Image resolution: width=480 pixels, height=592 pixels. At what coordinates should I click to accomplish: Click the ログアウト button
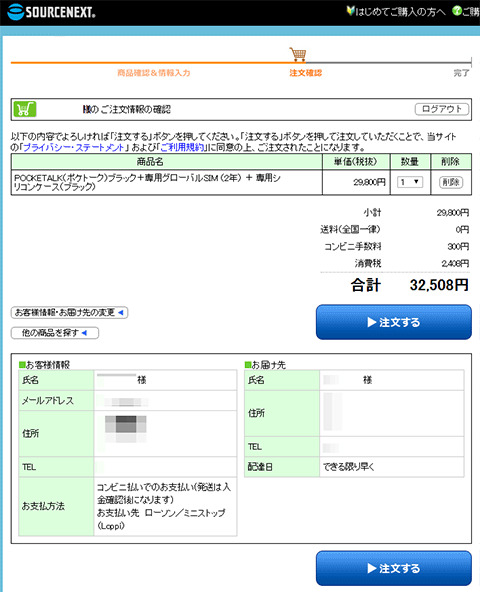(x=442, y=109)
